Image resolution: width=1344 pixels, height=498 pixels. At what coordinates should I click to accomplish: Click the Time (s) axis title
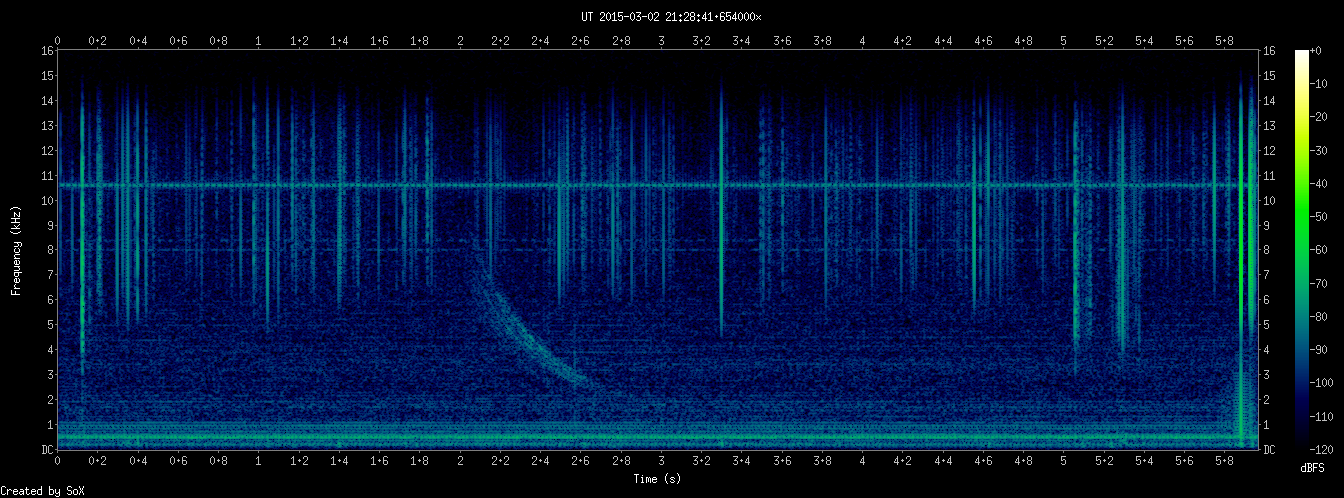tap(657, 479)
